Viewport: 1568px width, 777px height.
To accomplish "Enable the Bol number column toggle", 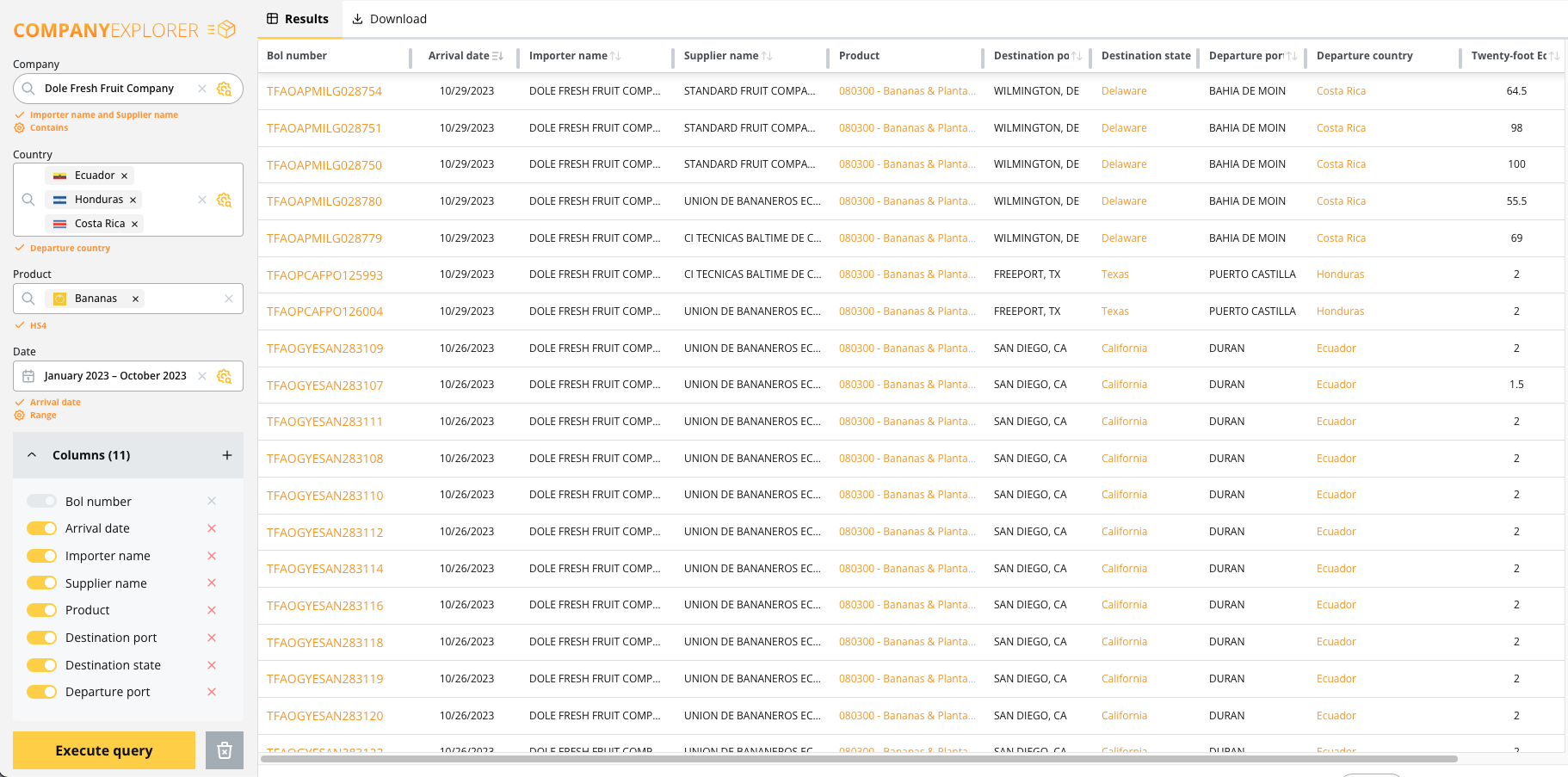I will coord(41,501).
